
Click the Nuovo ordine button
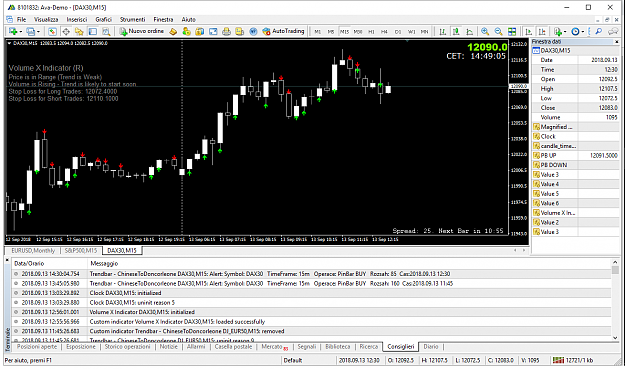click(142, 31)
